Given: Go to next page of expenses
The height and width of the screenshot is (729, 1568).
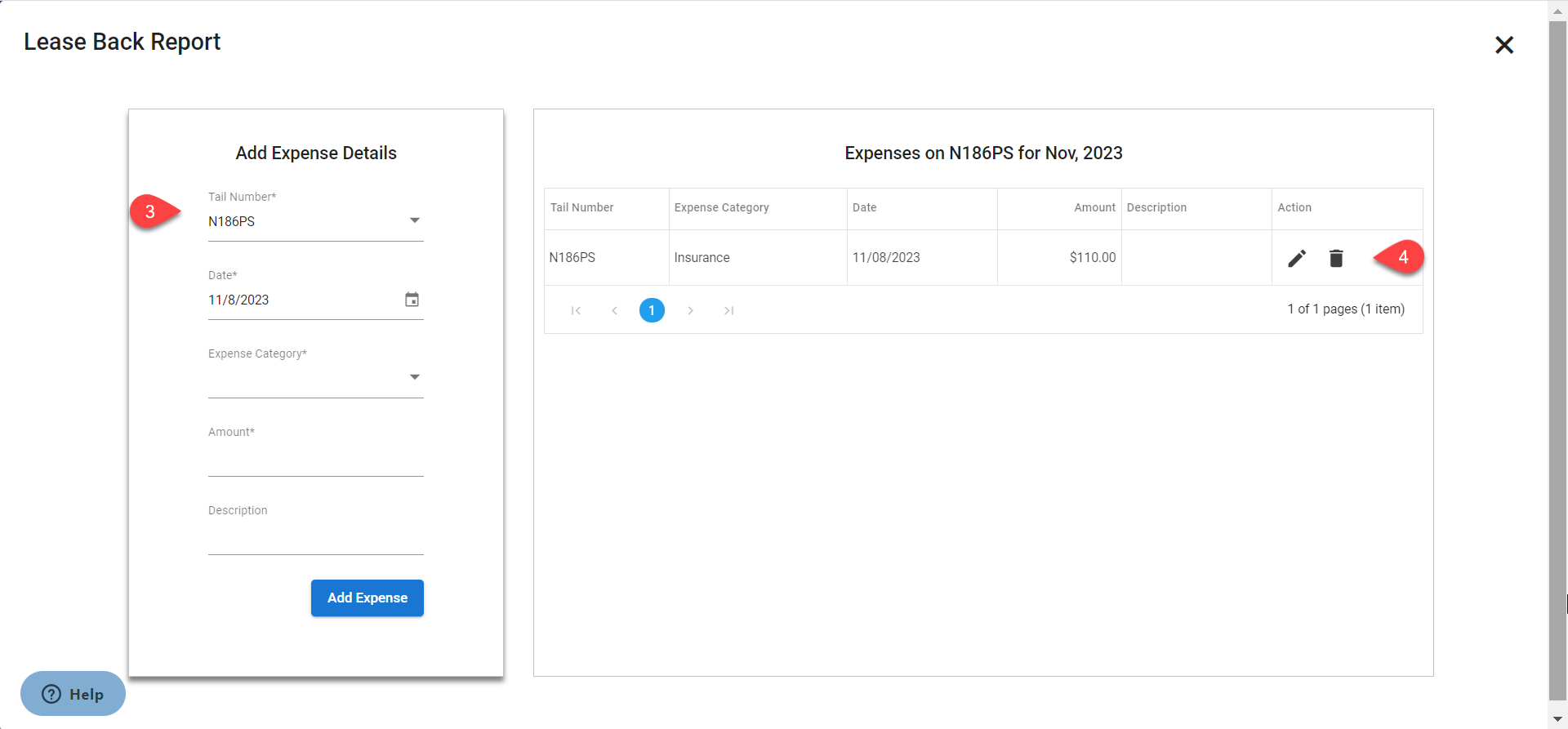Looking at the screenshot, I should (690, 310).
